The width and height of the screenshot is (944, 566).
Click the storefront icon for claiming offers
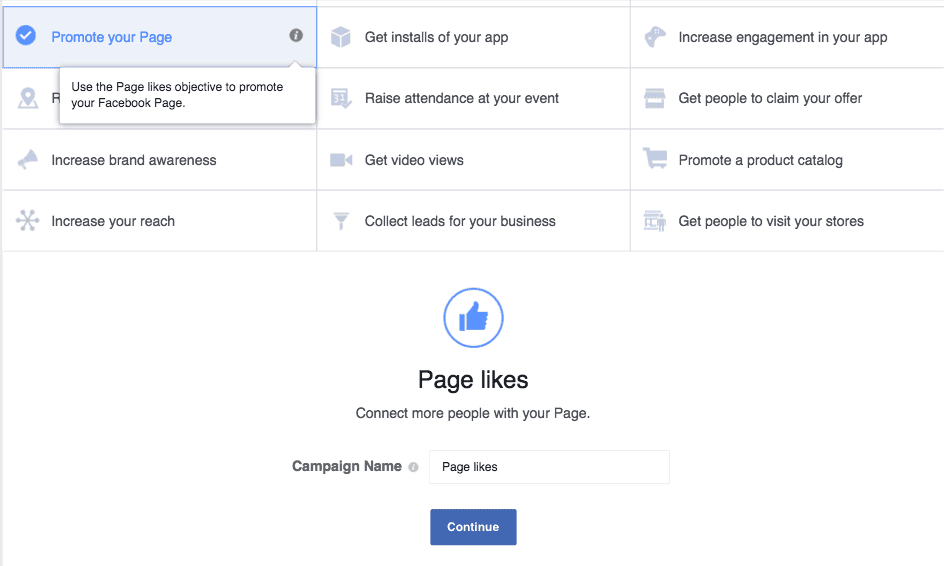point(654,98)
